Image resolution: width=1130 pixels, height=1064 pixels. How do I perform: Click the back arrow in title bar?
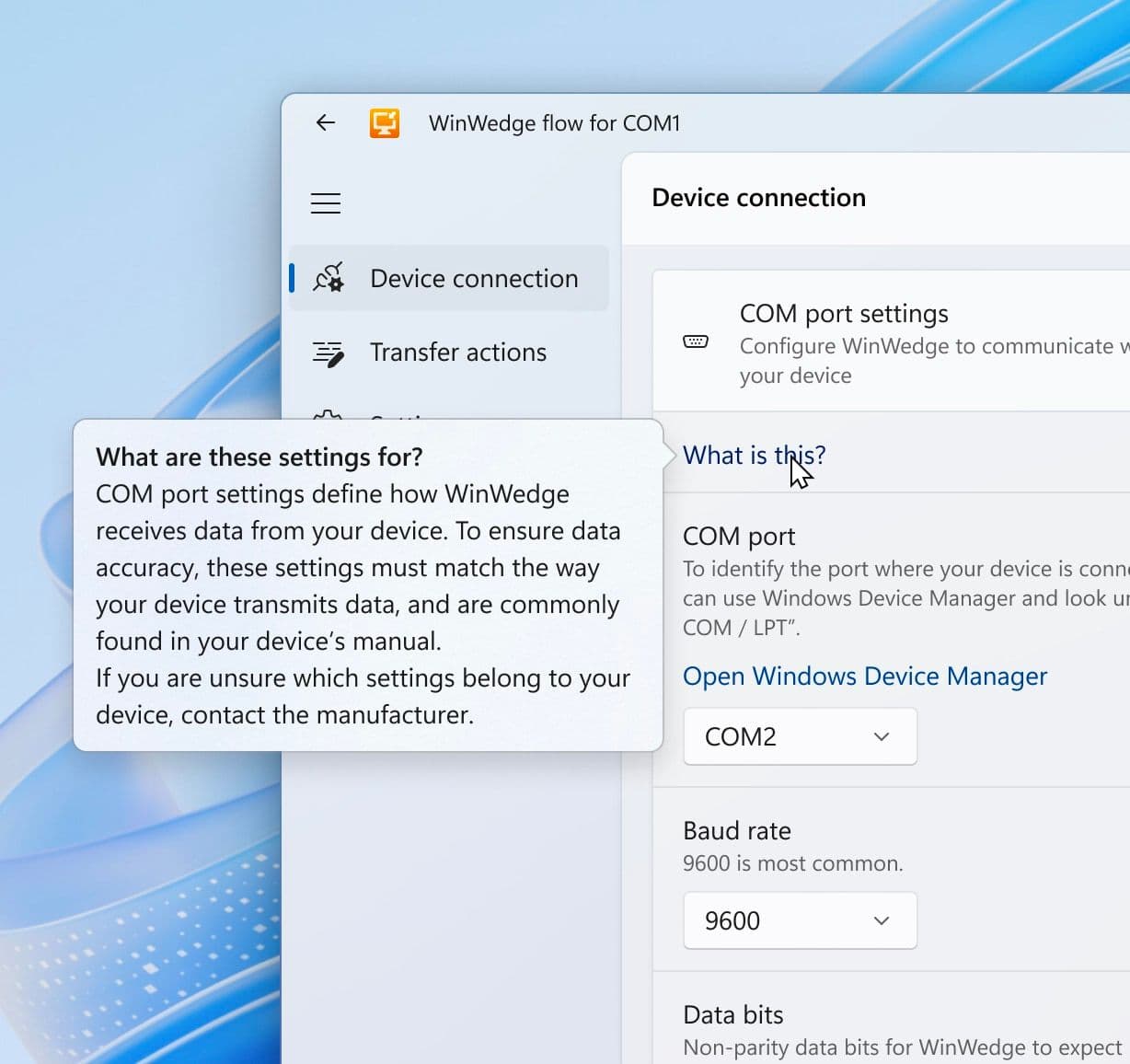coord(326,122)
